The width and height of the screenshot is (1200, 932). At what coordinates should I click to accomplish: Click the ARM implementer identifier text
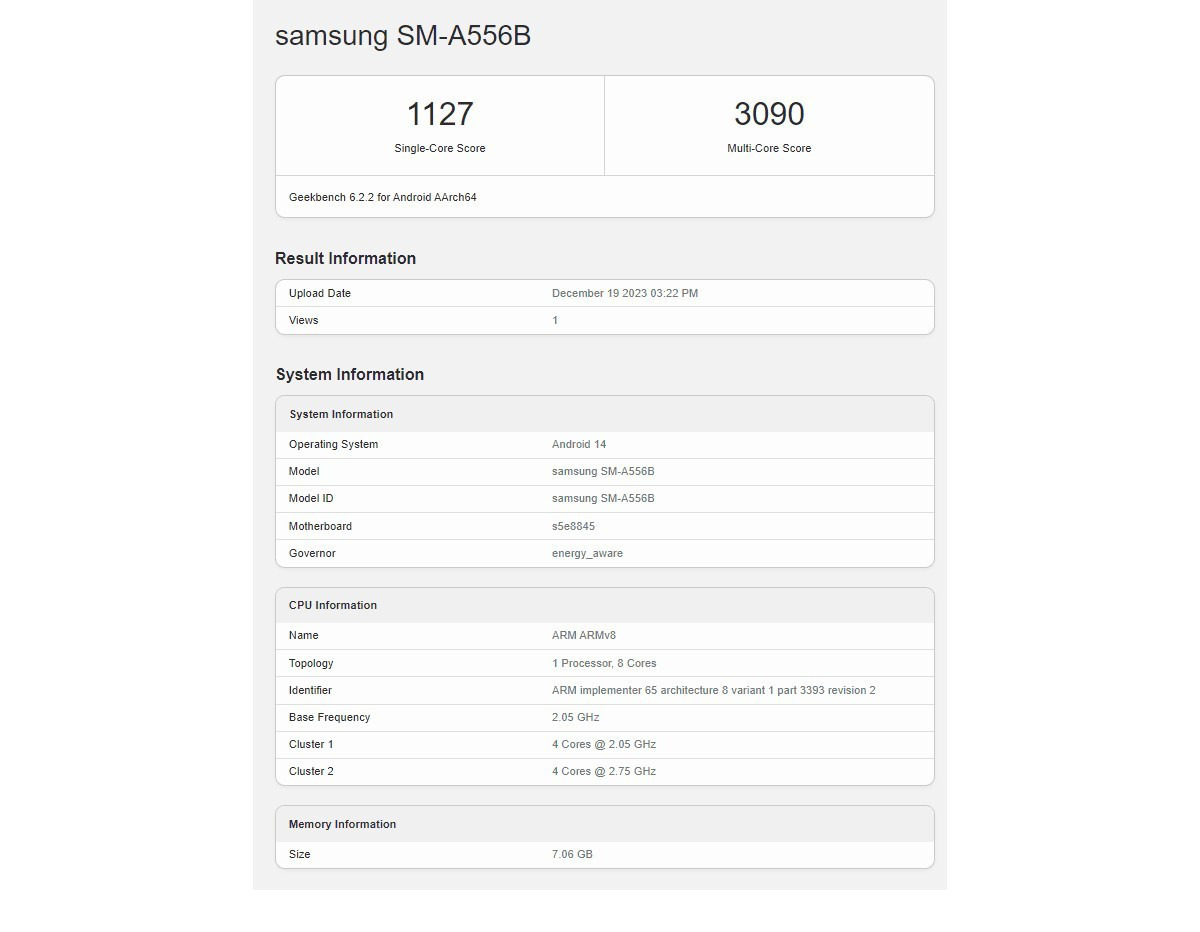[713, 690]
